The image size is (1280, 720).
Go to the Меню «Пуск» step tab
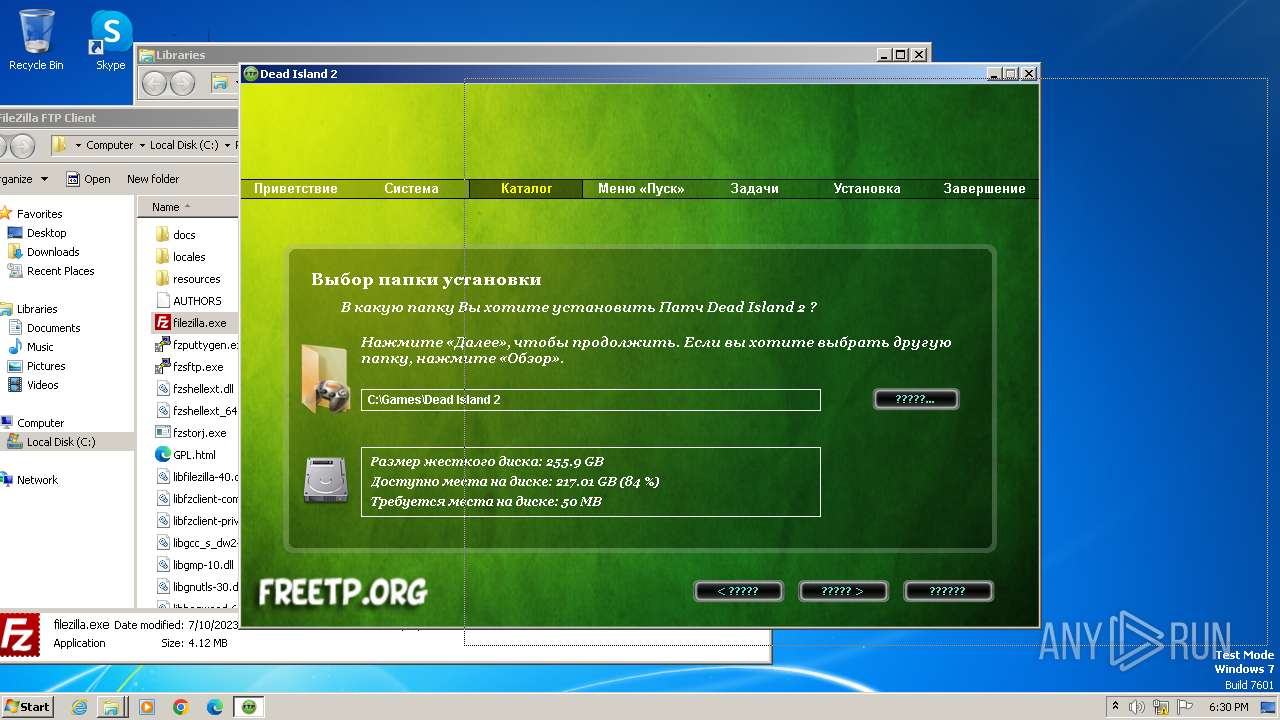(x=641, y=188)
